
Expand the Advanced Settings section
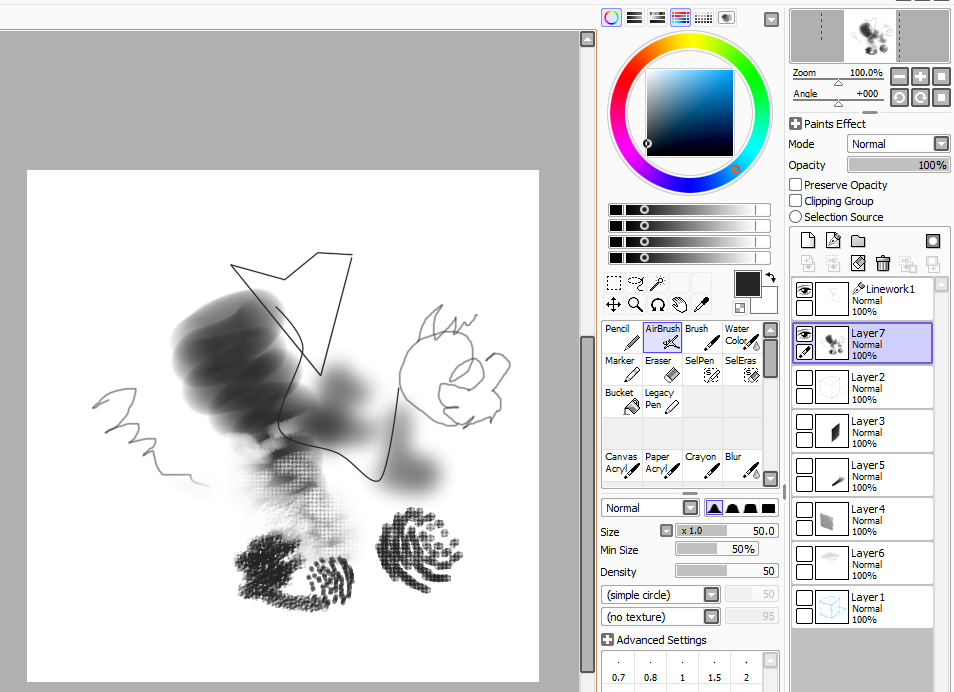pos(607,640)
